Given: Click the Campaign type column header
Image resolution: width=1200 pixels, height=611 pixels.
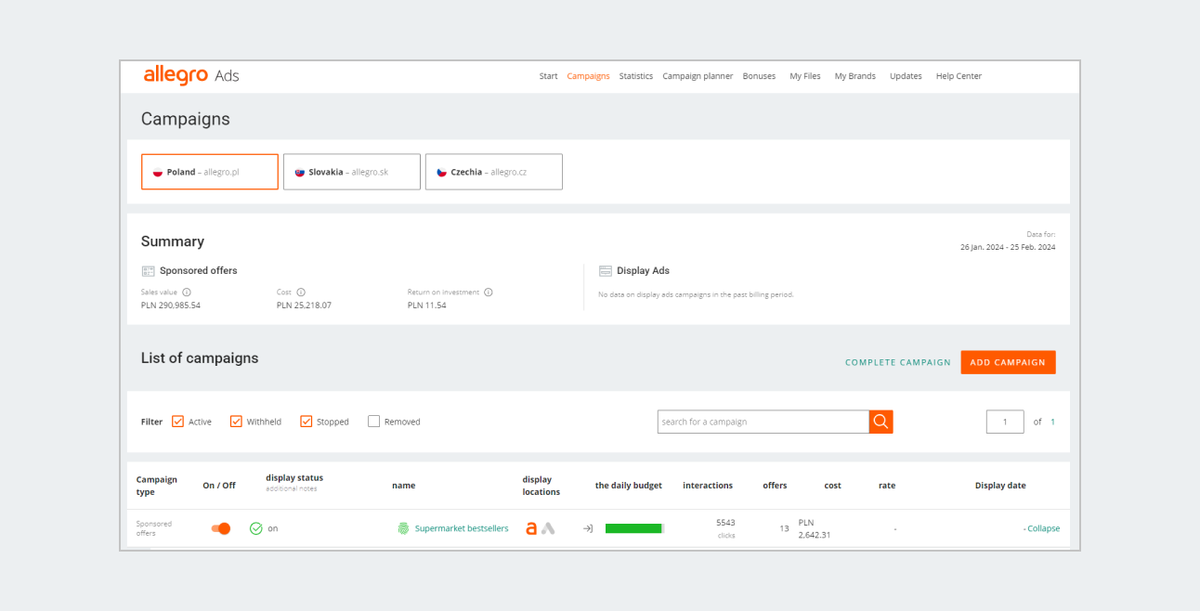Looking at the screenshot, I should (x=157, y=485).
